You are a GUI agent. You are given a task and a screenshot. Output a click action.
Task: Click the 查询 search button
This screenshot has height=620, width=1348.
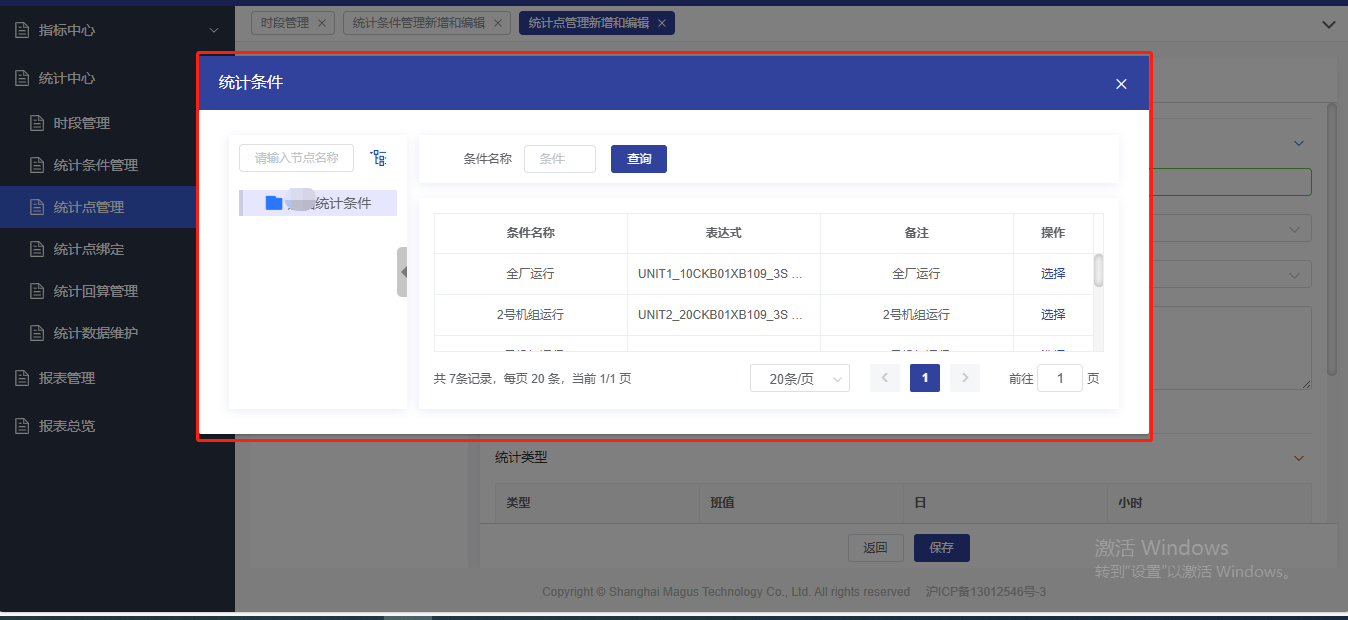point(638,159)
